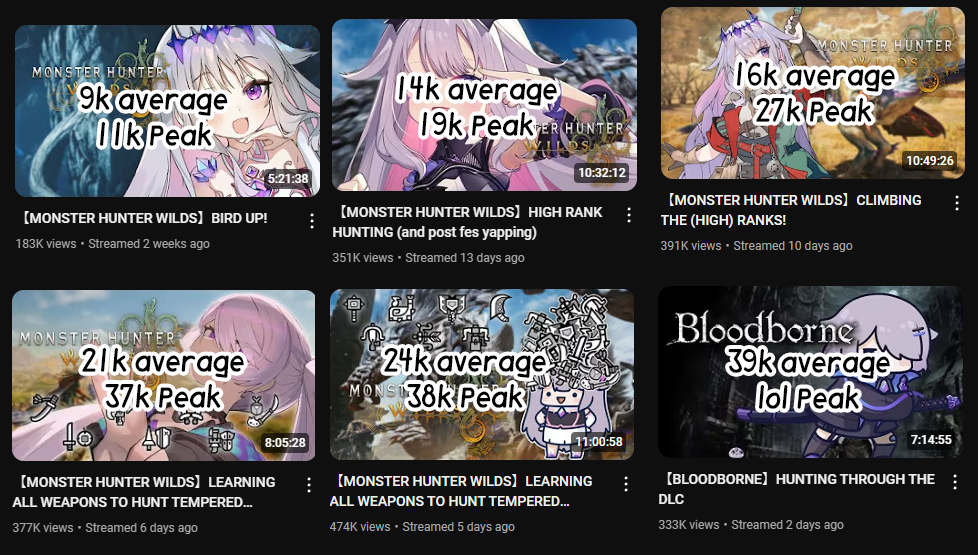978x555 pixels.
Task: Open the 24k average 38k Peak thumbnail
Action: 482,374
